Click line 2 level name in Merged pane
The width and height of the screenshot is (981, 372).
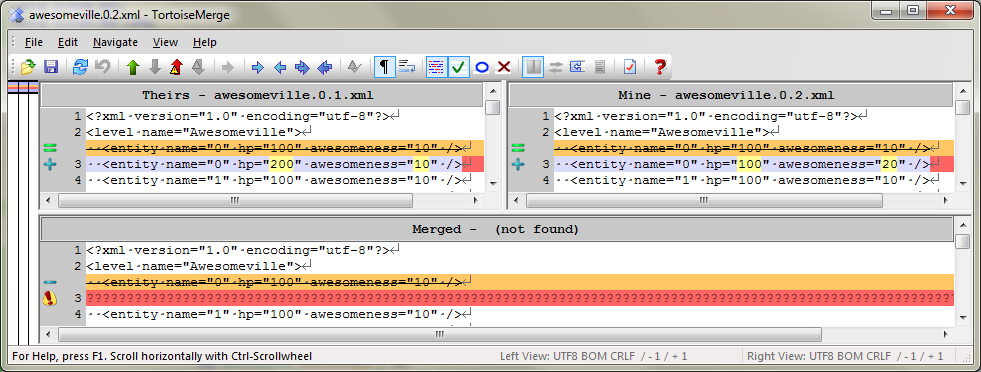click(x=199, y=266)
